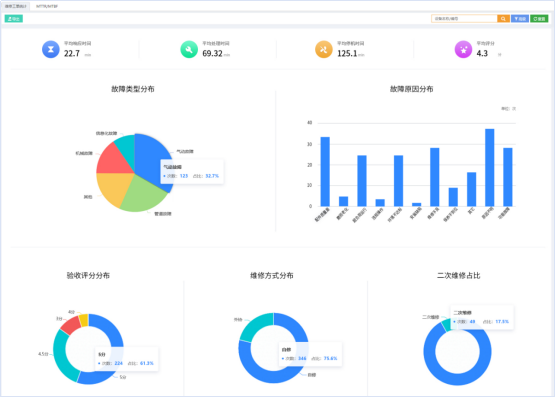The image size is (556, 397).
Task: Click the last bar of the fault cause chart
Action: coord(508,177)
